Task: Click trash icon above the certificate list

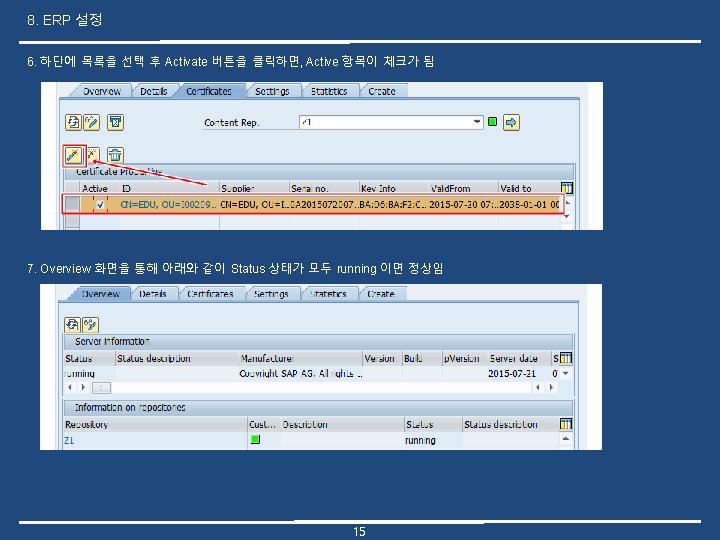Action: [115, 155]
